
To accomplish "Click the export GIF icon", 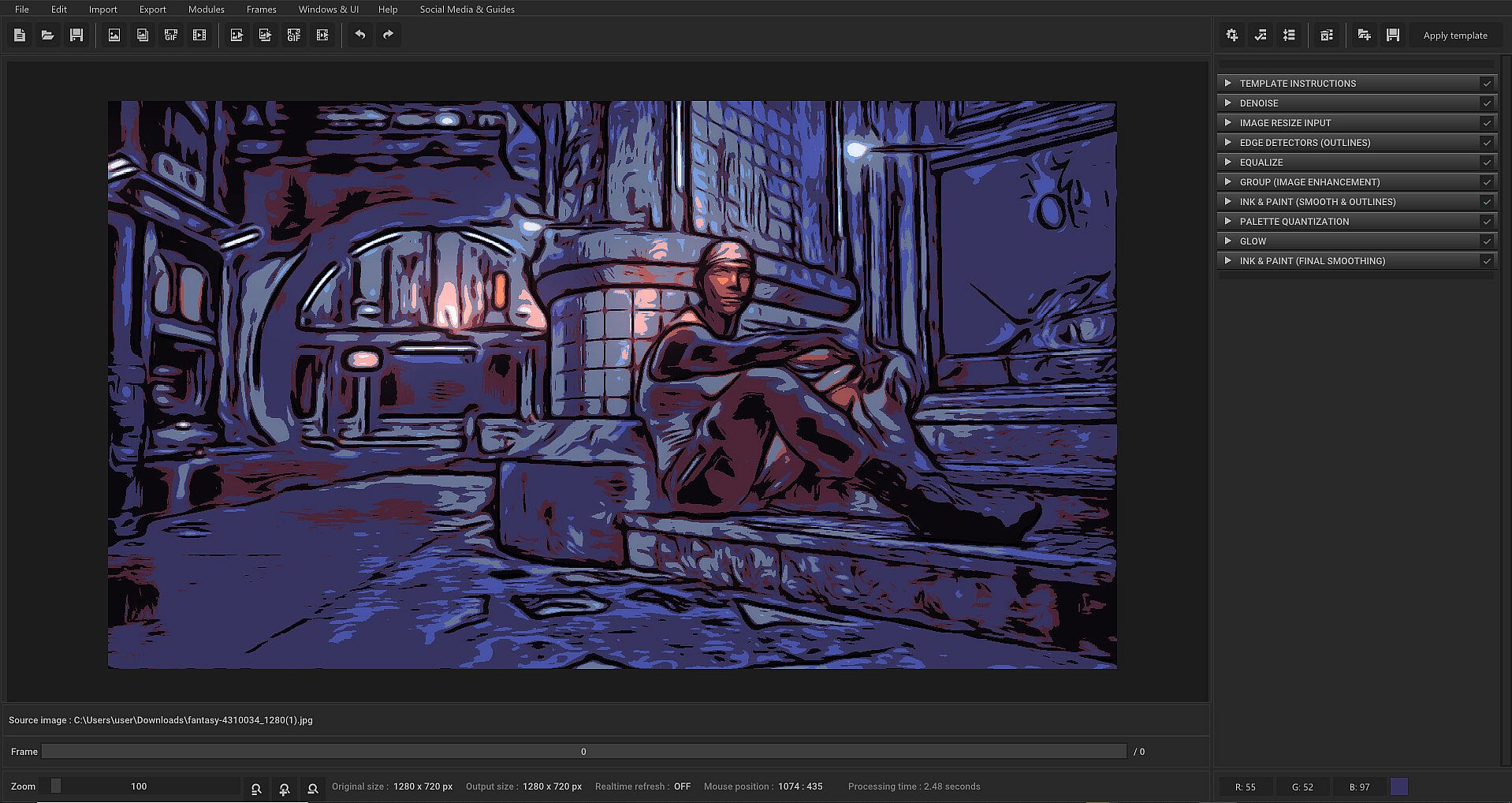I will (294, 35).
